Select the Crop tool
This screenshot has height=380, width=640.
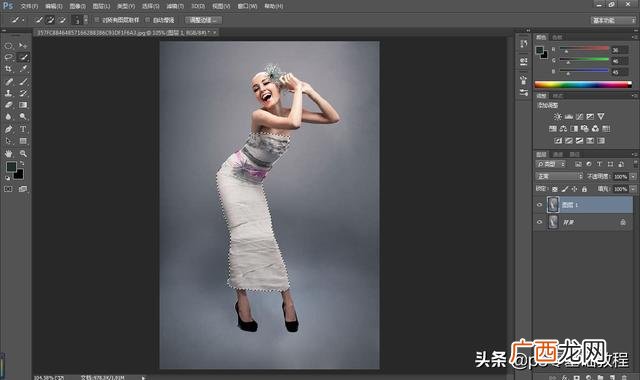(9, 69)
